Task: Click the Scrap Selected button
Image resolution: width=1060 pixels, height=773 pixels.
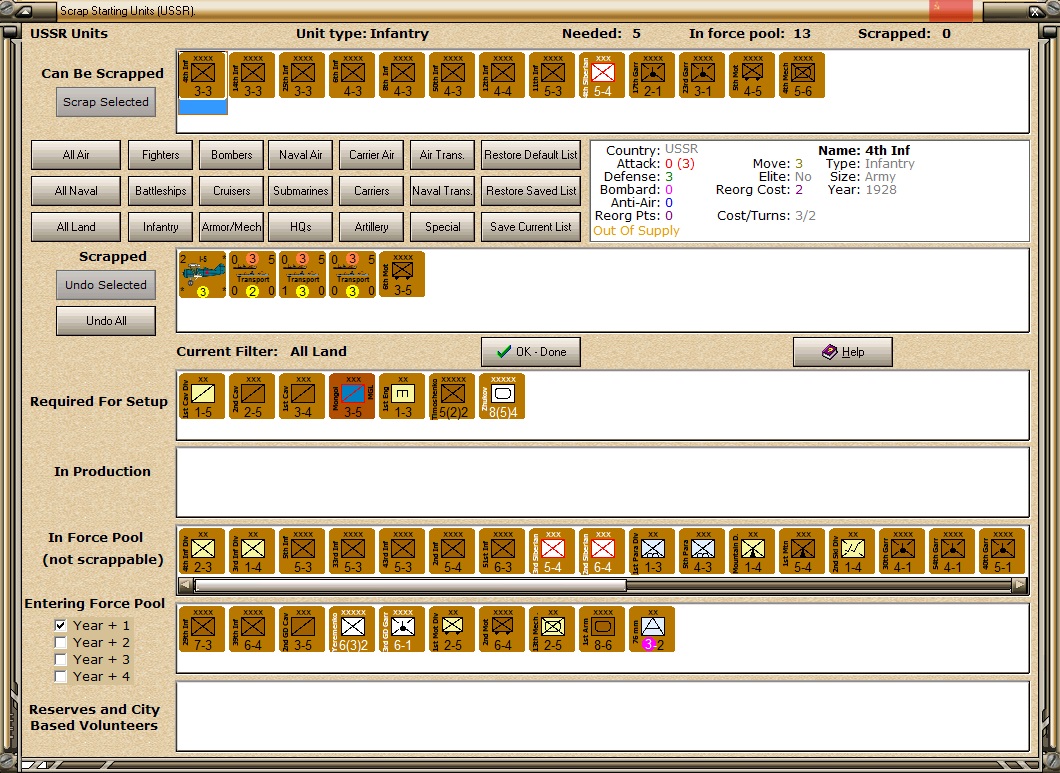Action: pyautogui.click(x=106, y=102)
